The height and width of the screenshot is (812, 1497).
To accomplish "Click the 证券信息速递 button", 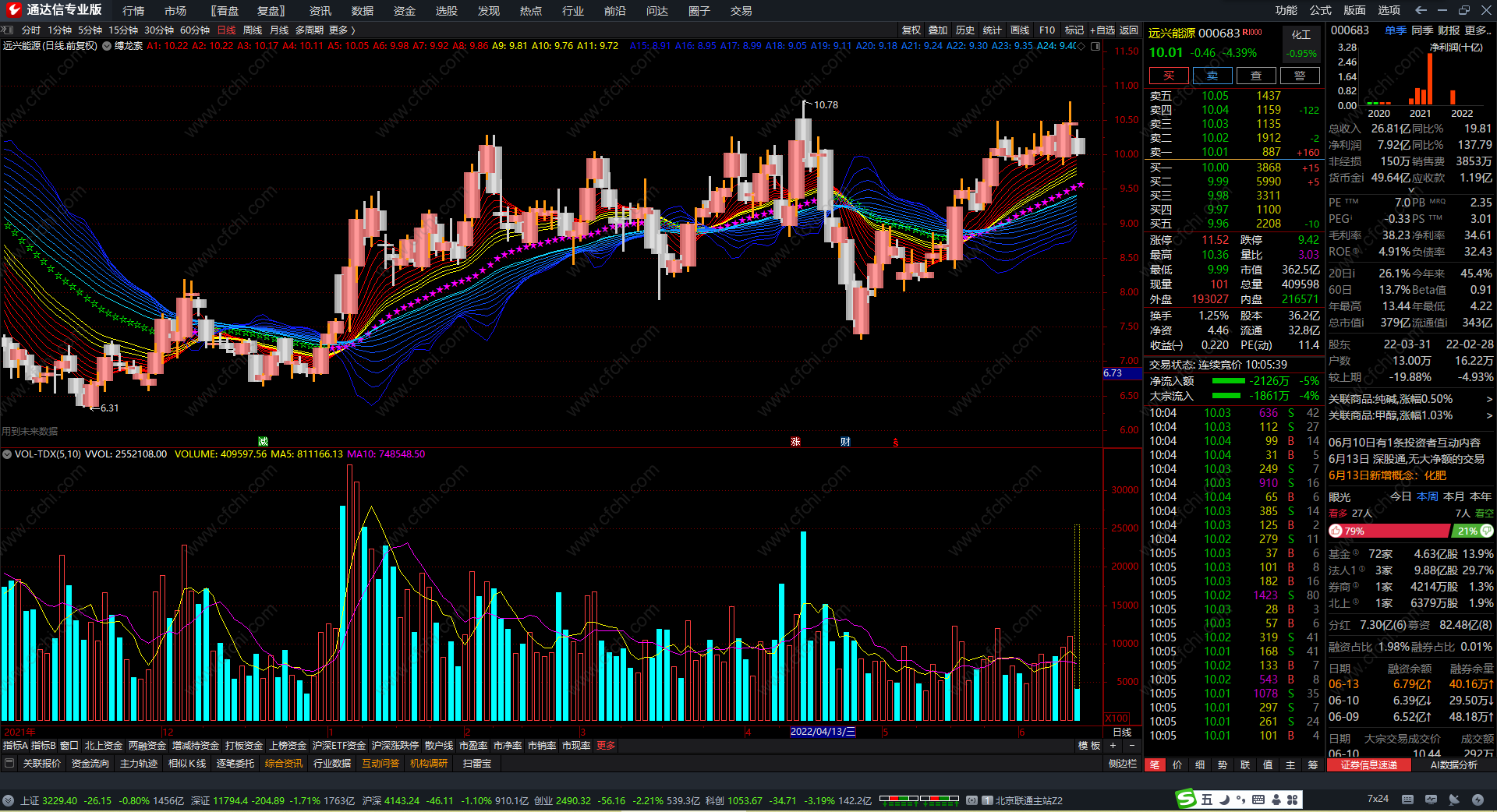I will click(1368, 765).
